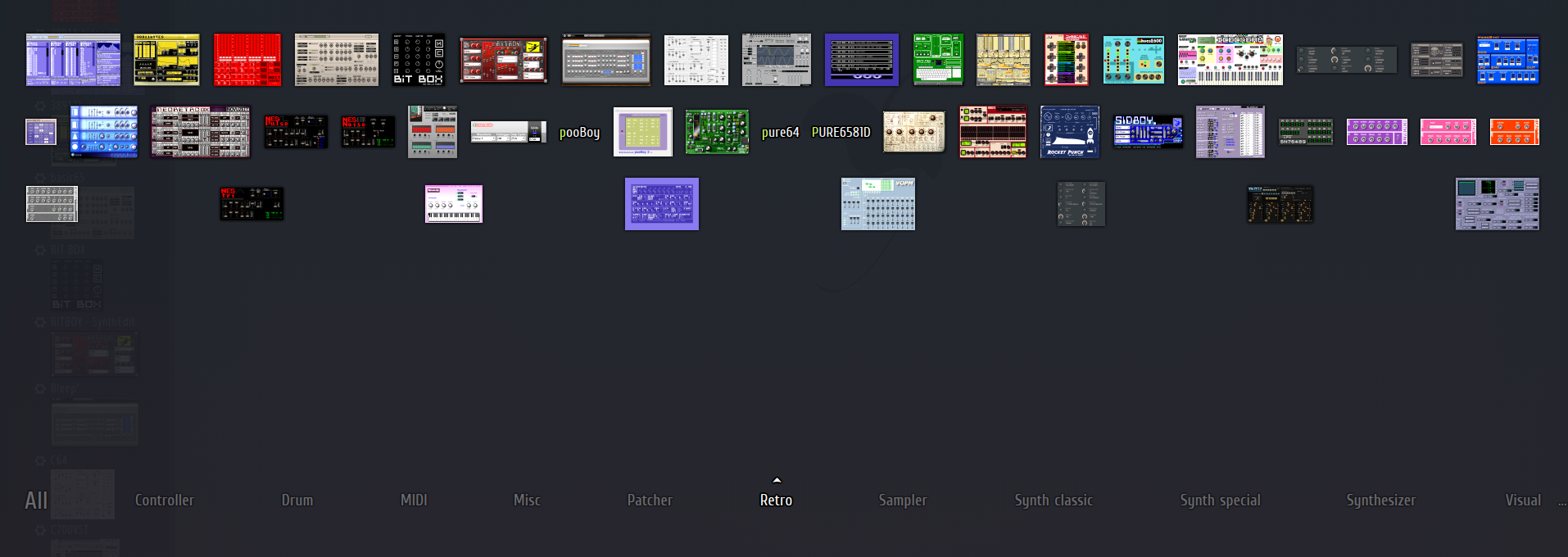
Task: Pick the NES Noise plugin
Action: pyautogui.click(x=368, y=131)
